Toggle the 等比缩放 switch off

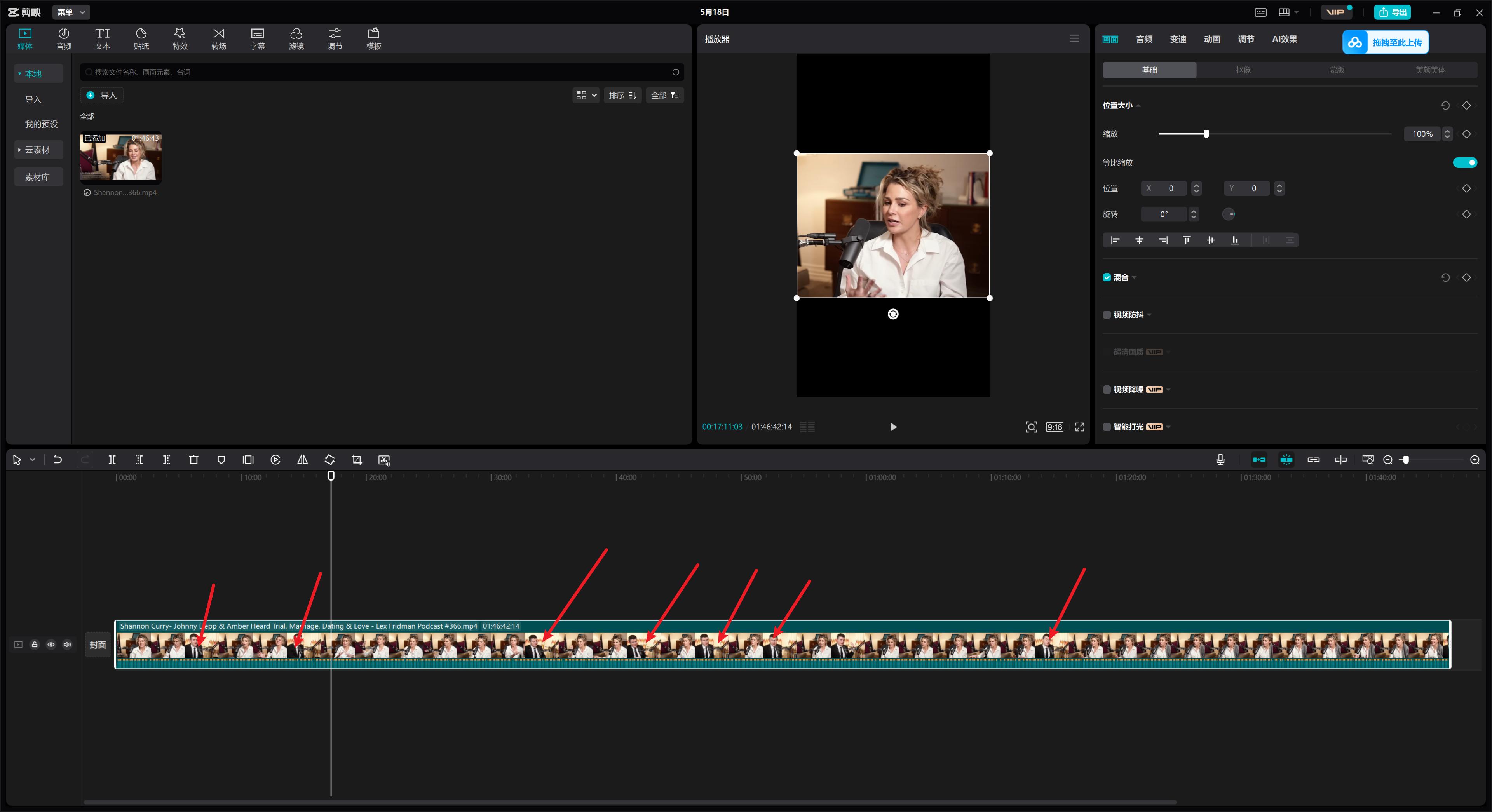click(1464, 162)
